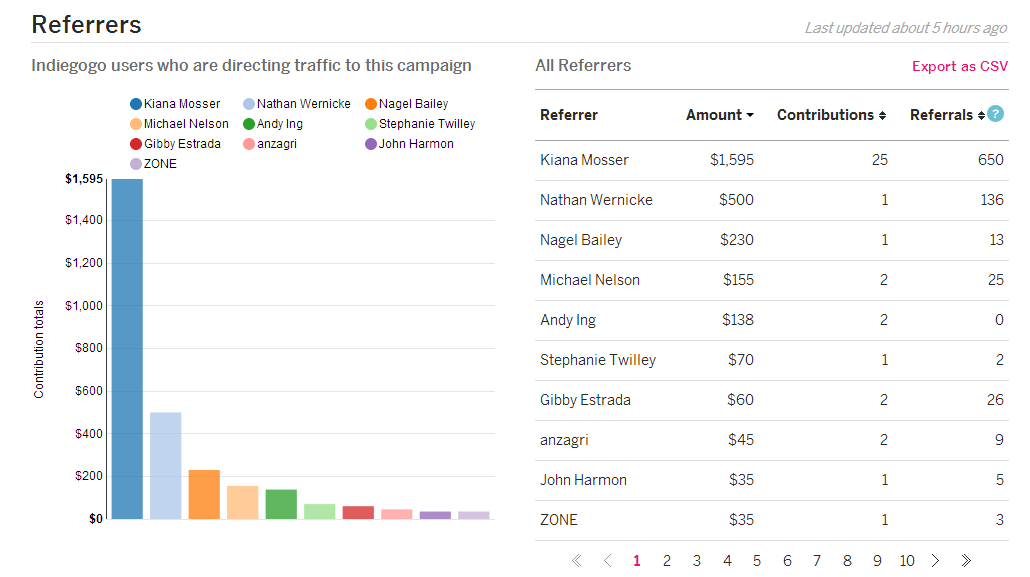
Task: Sort table by Amount column
Action: coord(719,115)
